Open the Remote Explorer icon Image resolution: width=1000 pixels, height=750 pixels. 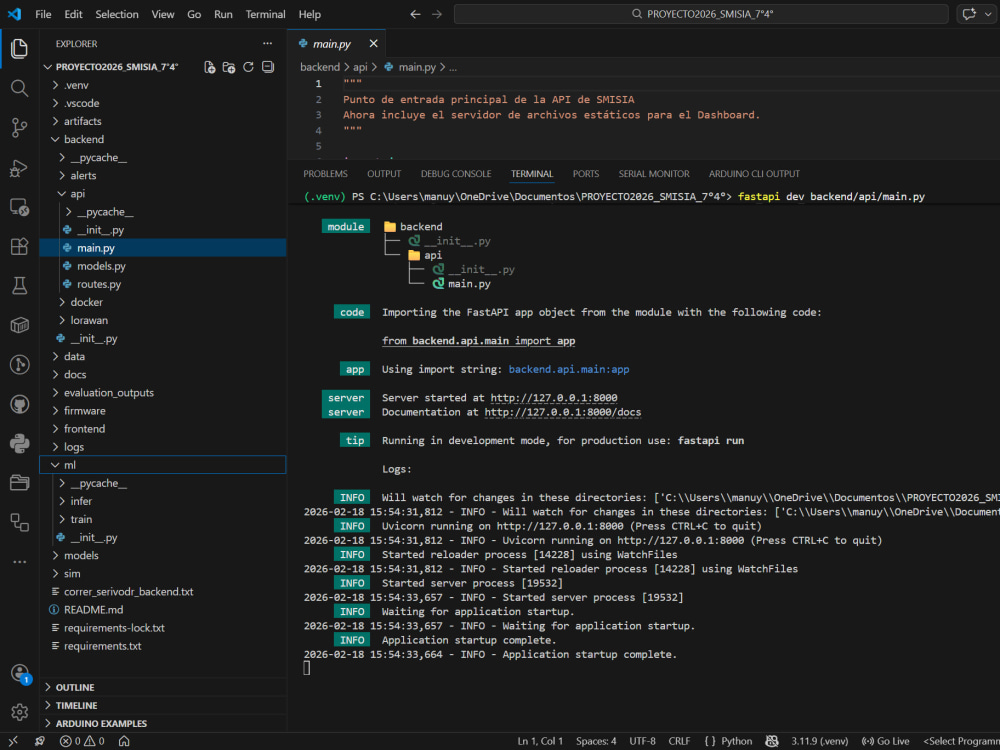click(x=19, y=207)
